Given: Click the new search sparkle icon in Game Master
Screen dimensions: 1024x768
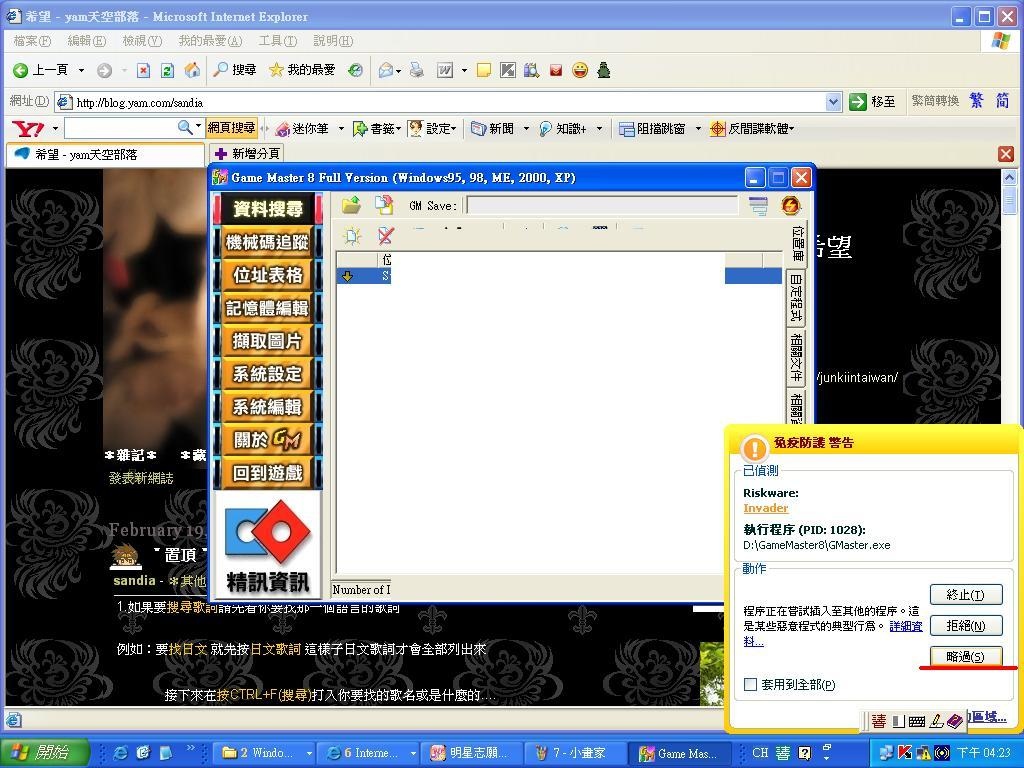Looking at the screenshot, I should coord(352,236).
